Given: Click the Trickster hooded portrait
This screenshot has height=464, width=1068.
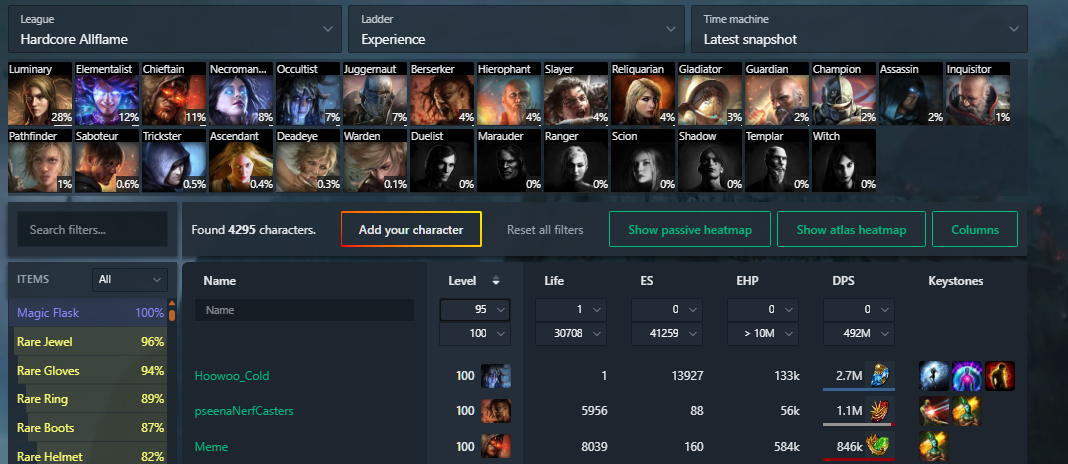Looking at the screenshot, I should [x=174, y=161].
